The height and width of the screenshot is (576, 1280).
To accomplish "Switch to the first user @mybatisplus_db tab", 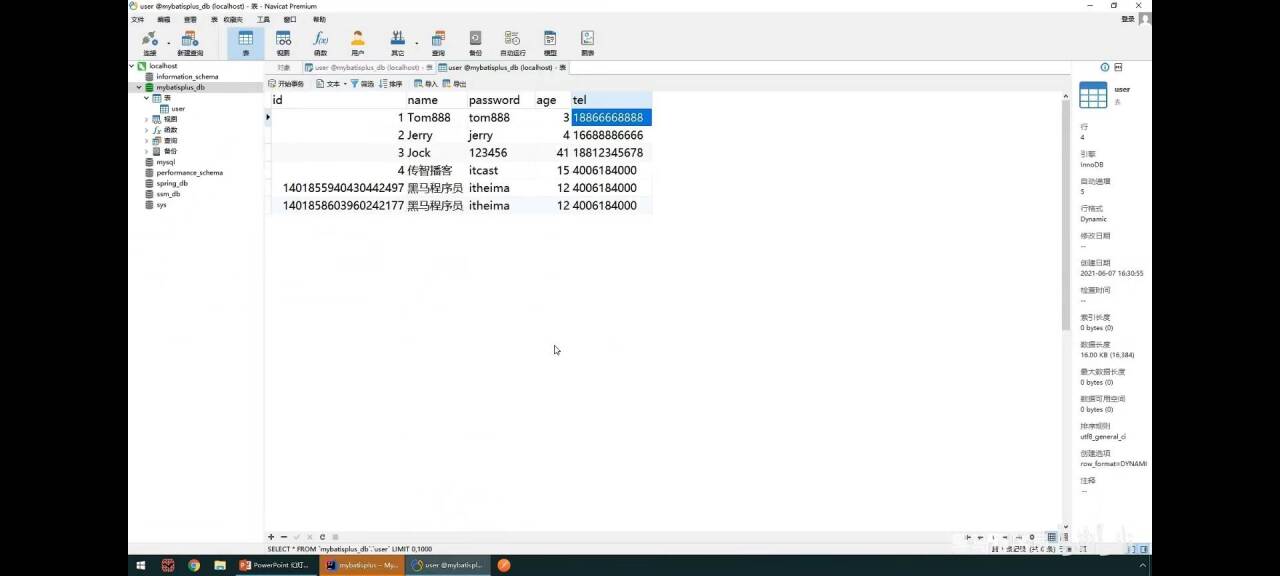I will [x=368, y=68].
